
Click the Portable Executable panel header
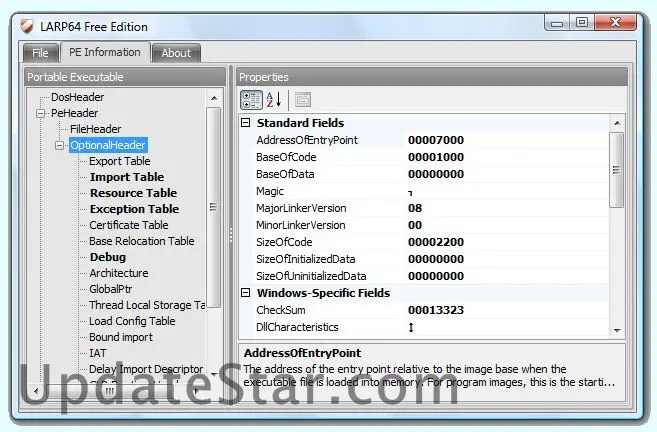125,77
